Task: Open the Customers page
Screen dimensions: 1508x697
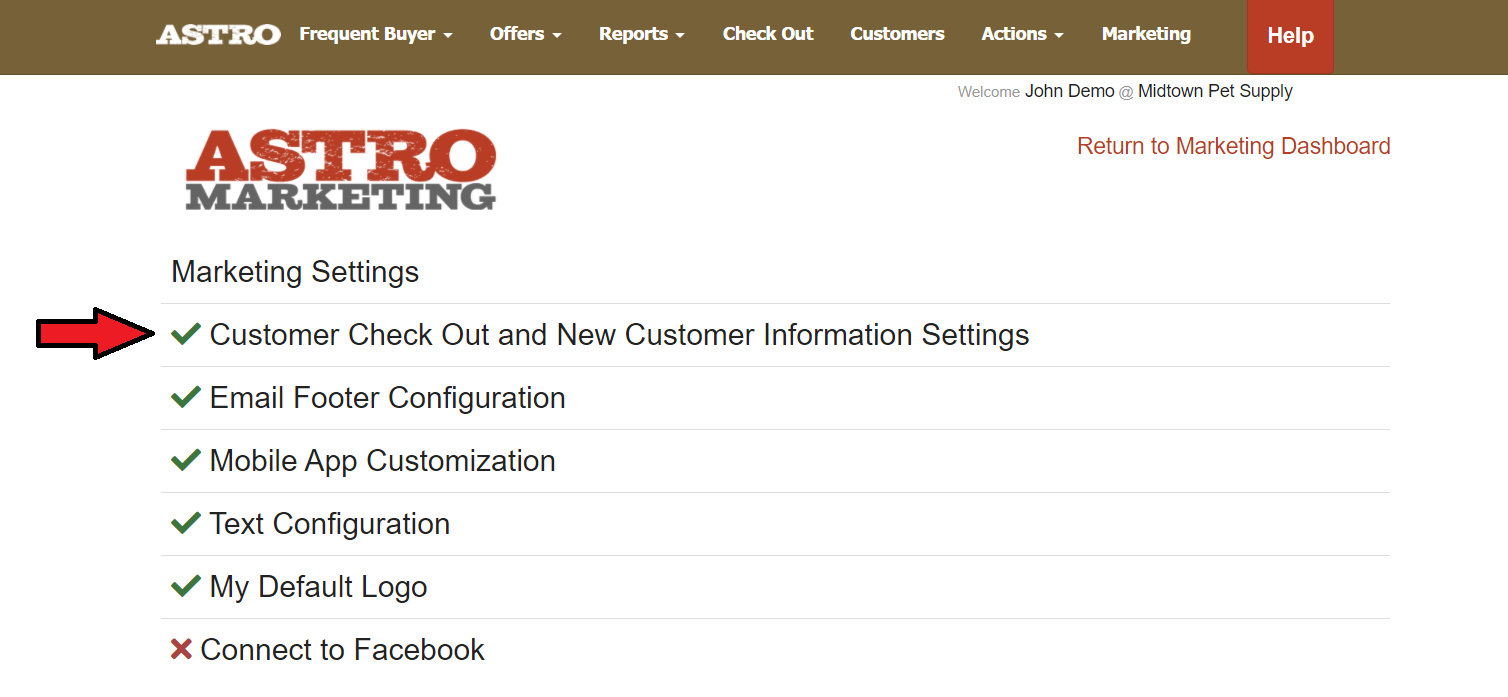Action: (897, 34)
